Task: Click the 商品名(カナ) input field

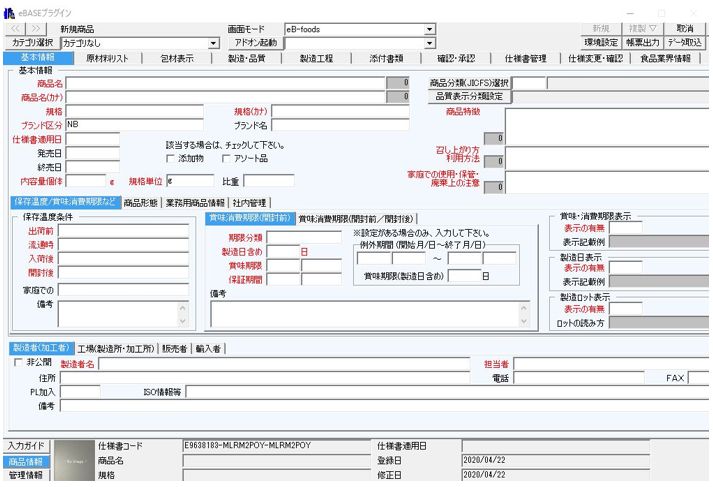Action: [225, 97]
